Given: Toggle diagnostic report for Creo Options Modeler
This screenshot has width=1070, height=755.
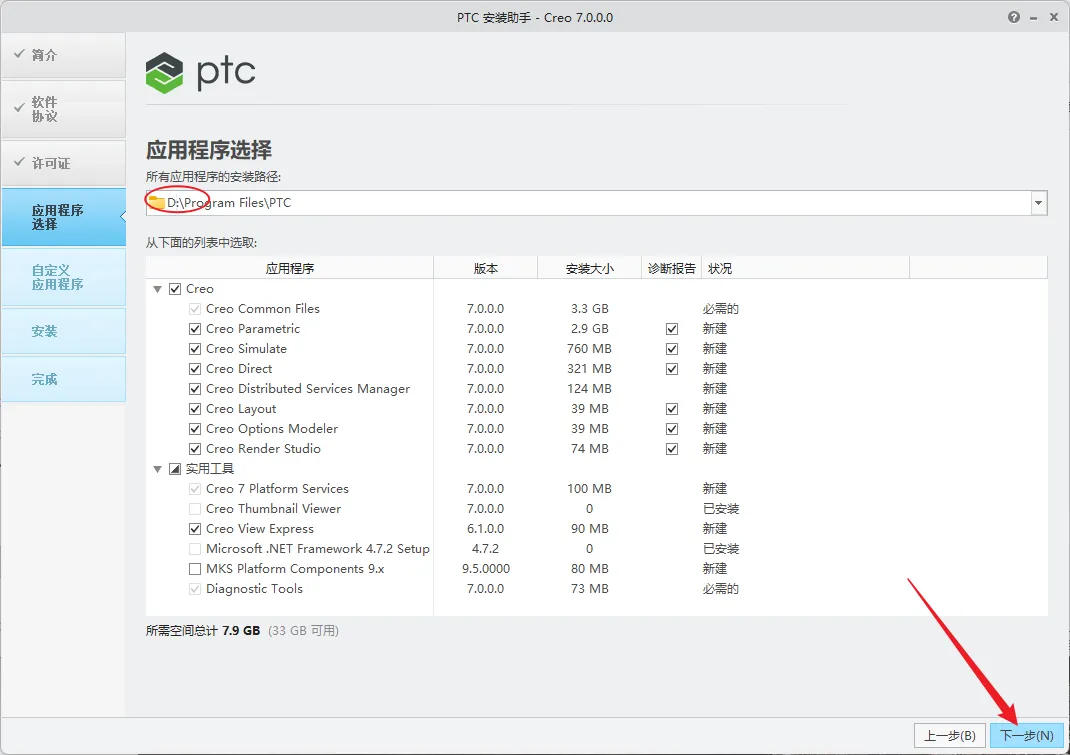Looking at the screenshot, I should click(x=672, y=429).
